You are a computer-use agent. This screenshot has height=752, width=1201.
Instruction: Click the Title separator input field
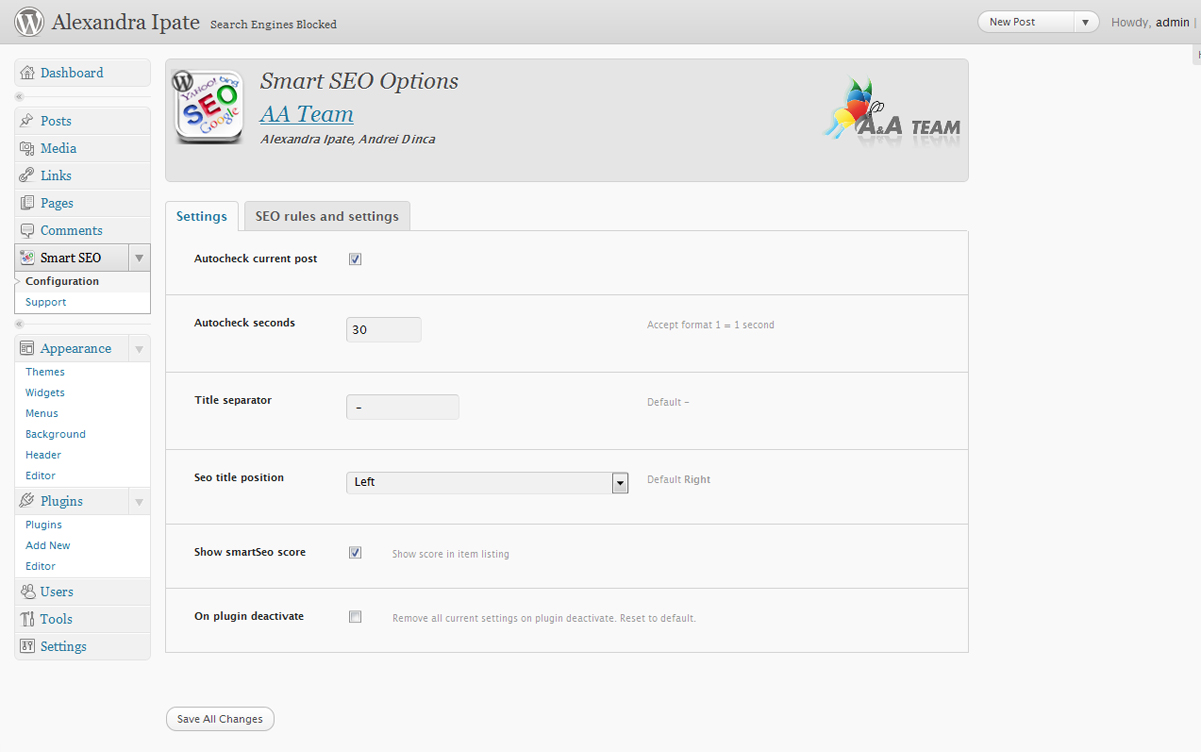coord(403,407)
